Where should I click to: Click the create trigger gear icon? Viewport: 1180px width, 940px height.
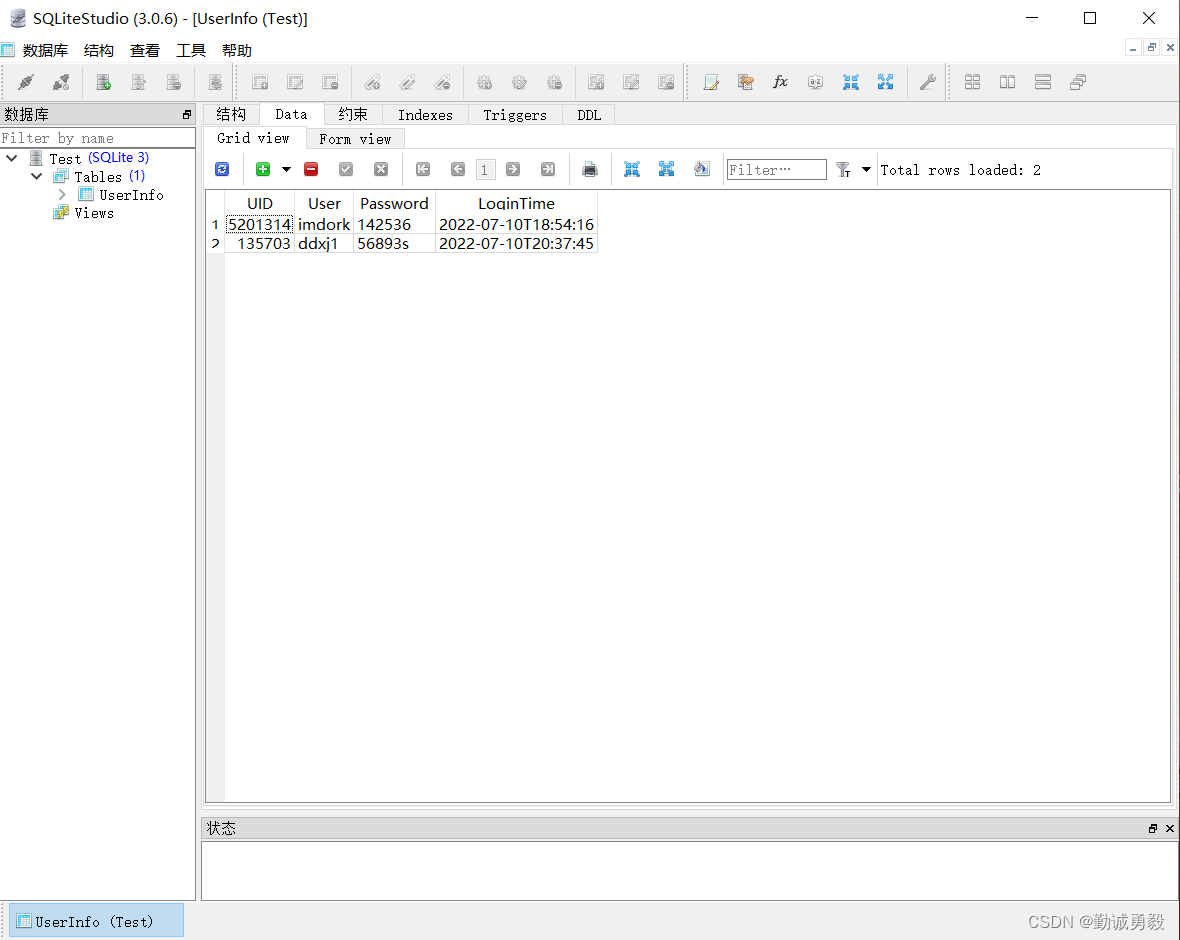485,82
